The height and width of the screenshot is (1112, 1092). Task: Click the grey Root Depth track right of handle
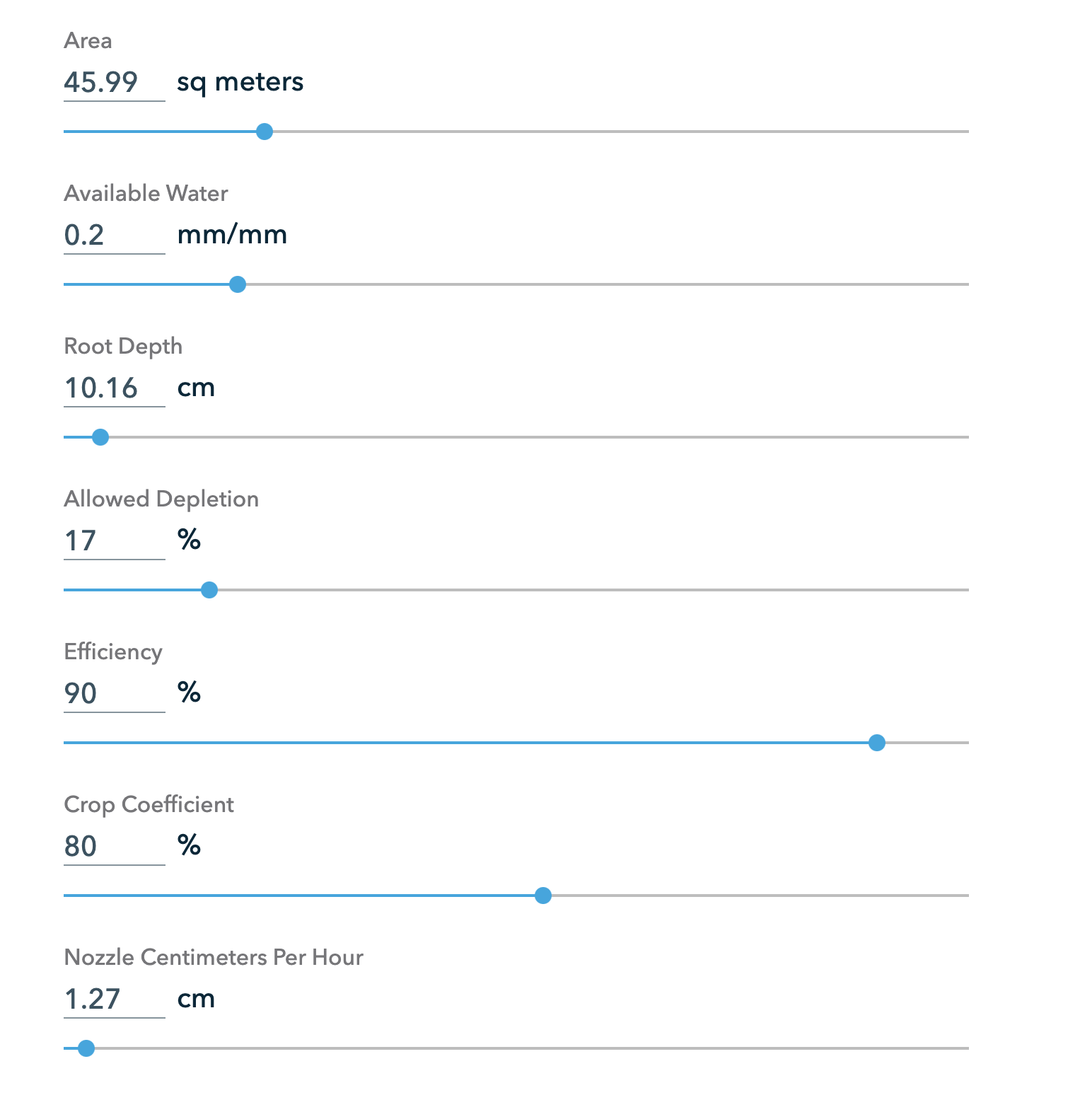[539, 437]
